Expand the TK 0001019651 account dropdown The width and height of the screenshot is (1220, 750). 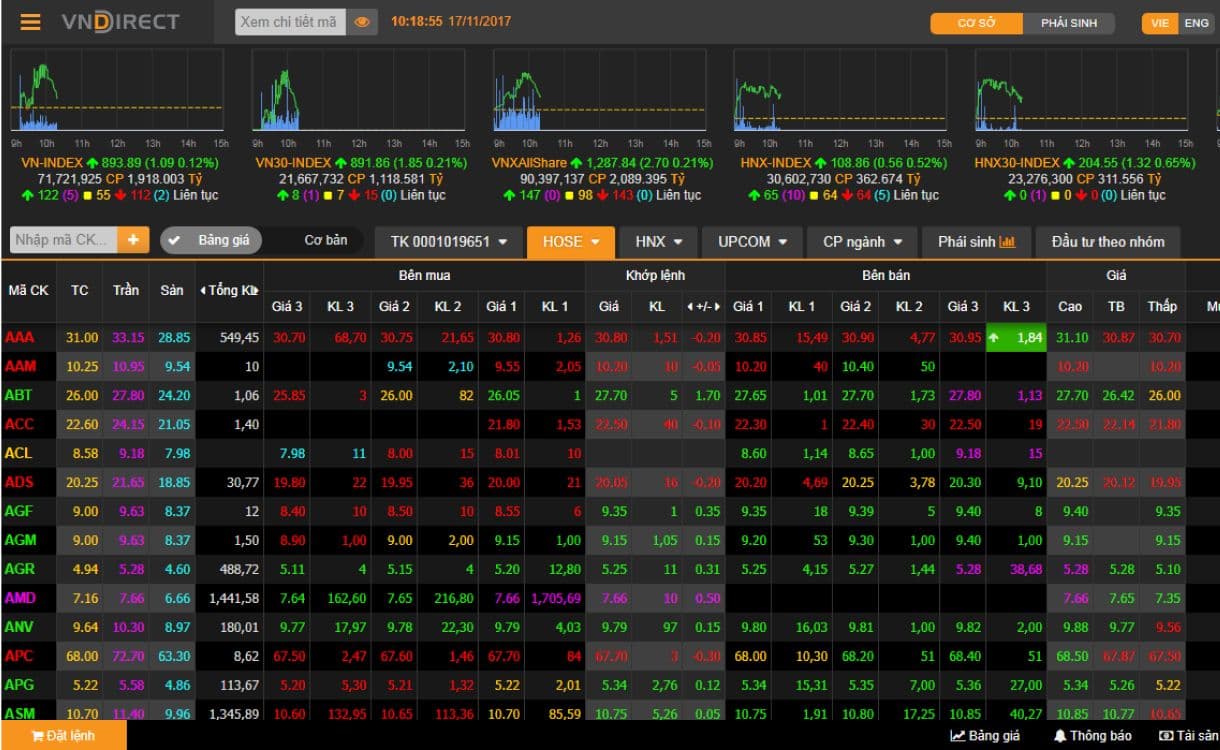pyautogui.click(x=448, y=242)
